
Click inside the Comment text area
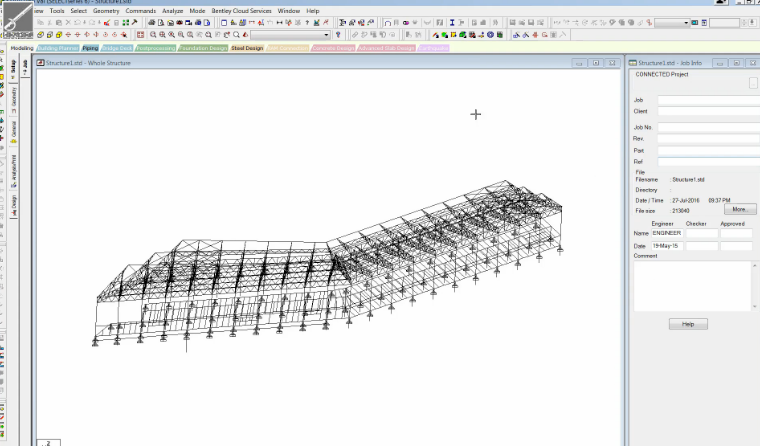pos(692,286)
